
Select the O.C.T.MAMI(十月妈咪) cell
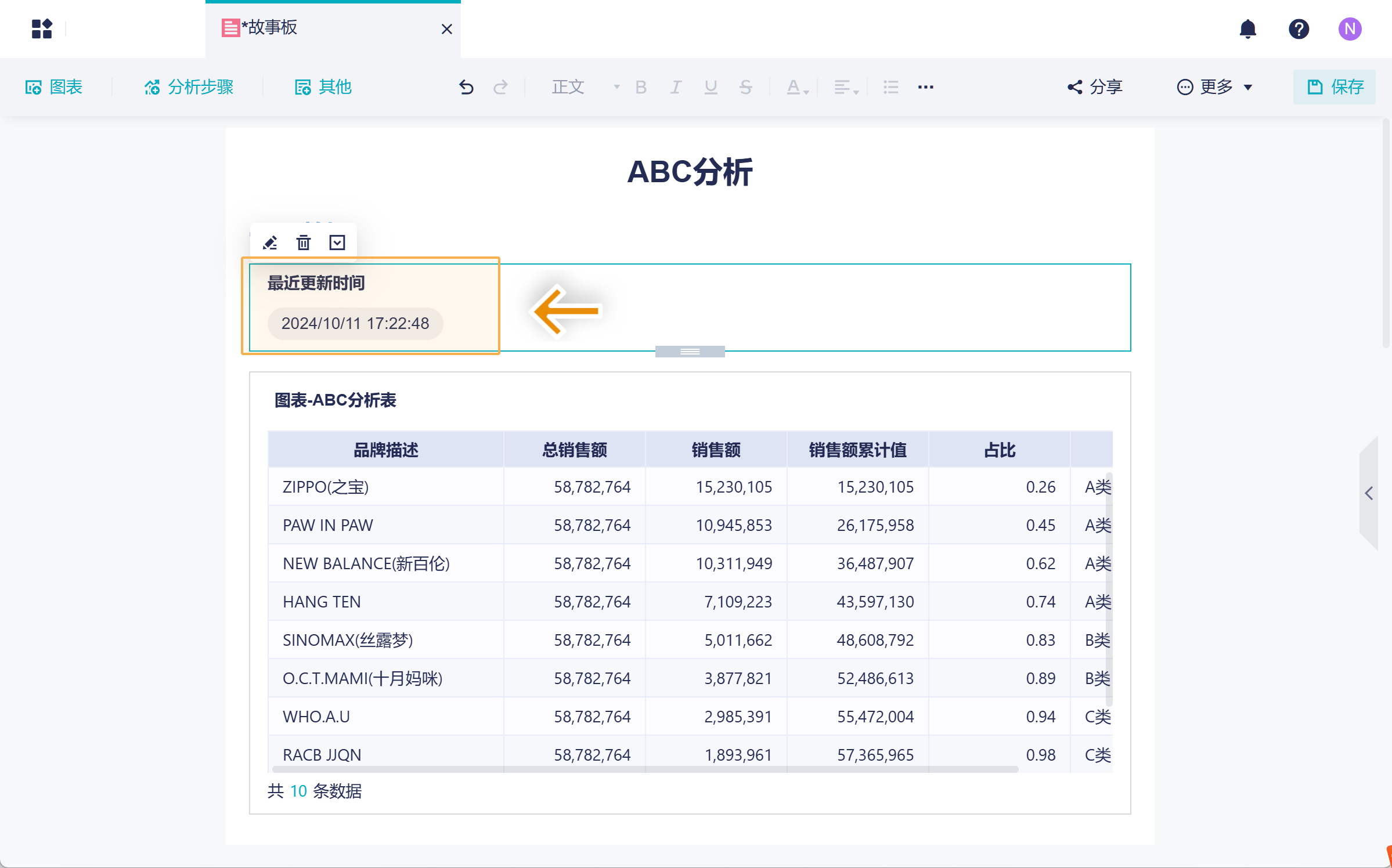[x=386, y=678]
